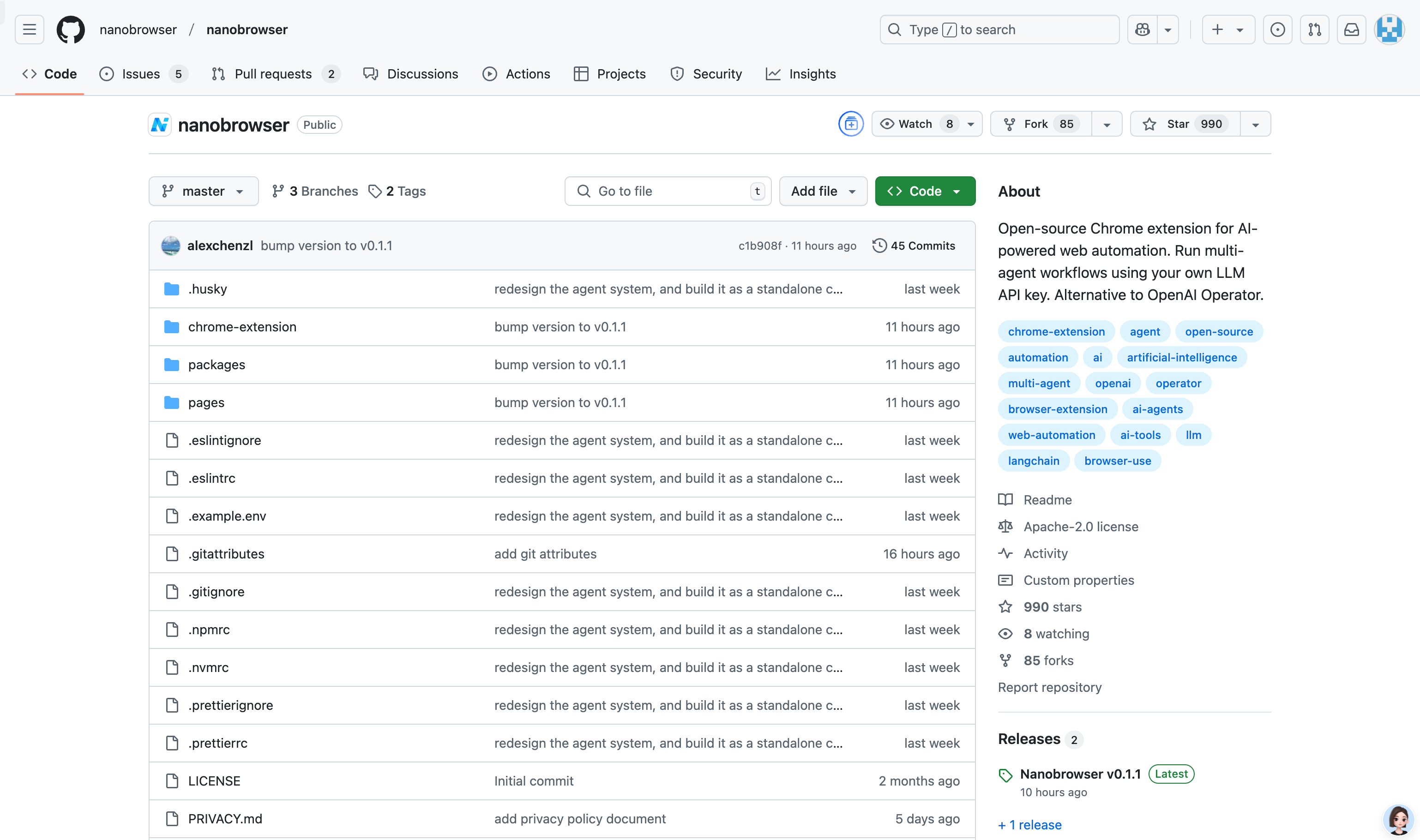
Task: Fork the repository
Action: tap(1041, 124)
